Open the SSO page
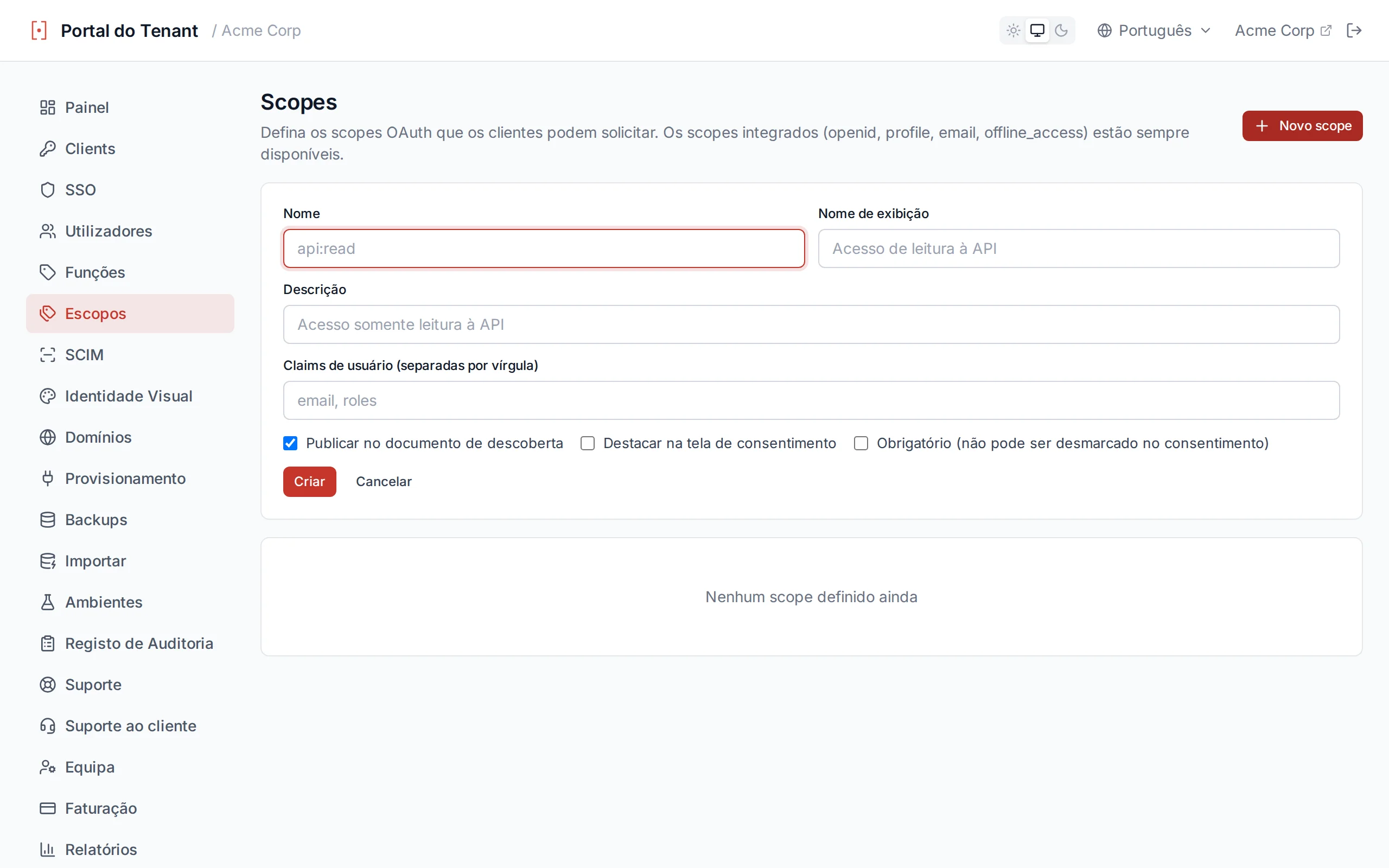The height and width of the screenshot is (868, 1389). point(130,190)
